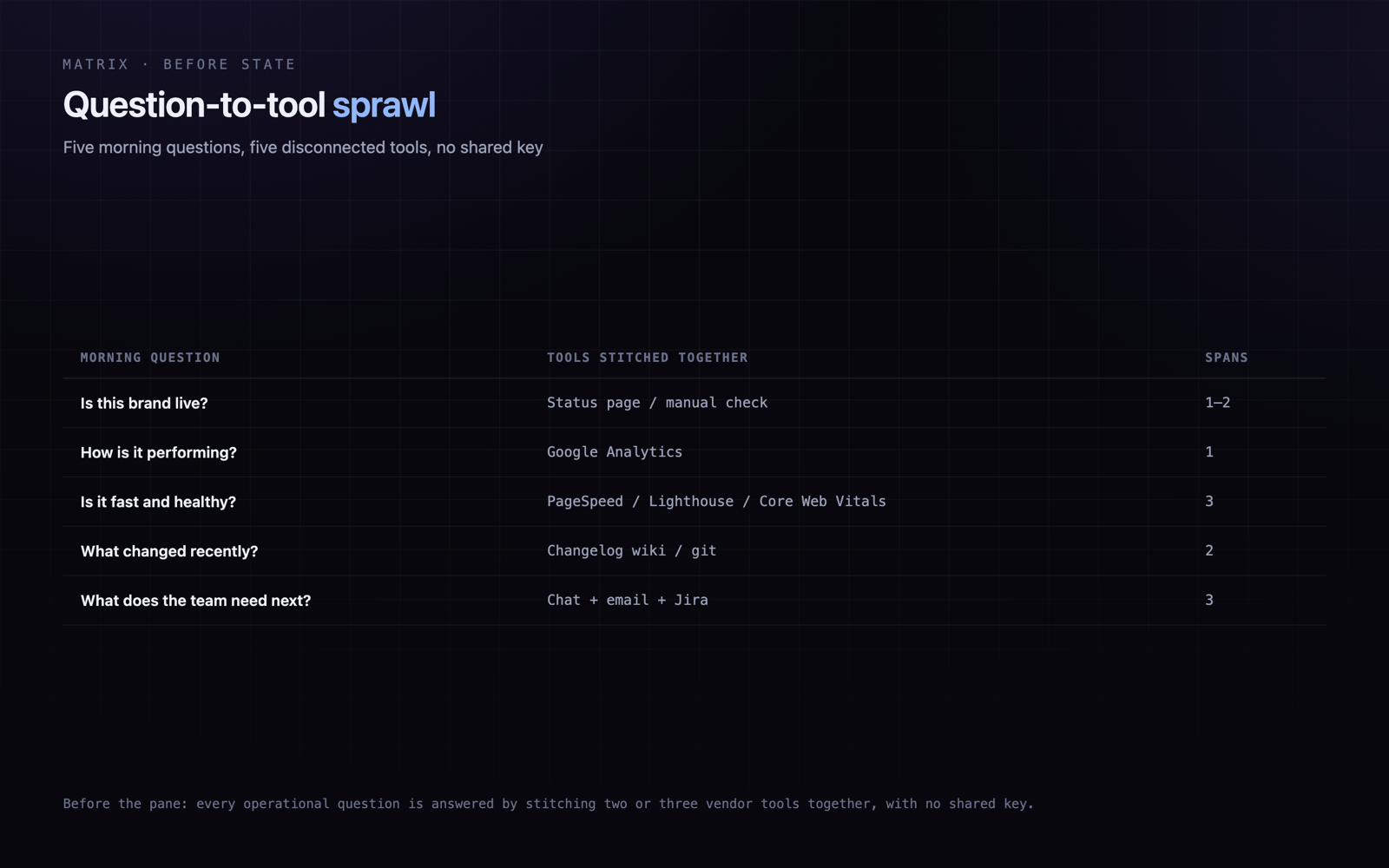Click the SPANS column header
This screenshot has height=868, width=1389.
point(1226,358)
